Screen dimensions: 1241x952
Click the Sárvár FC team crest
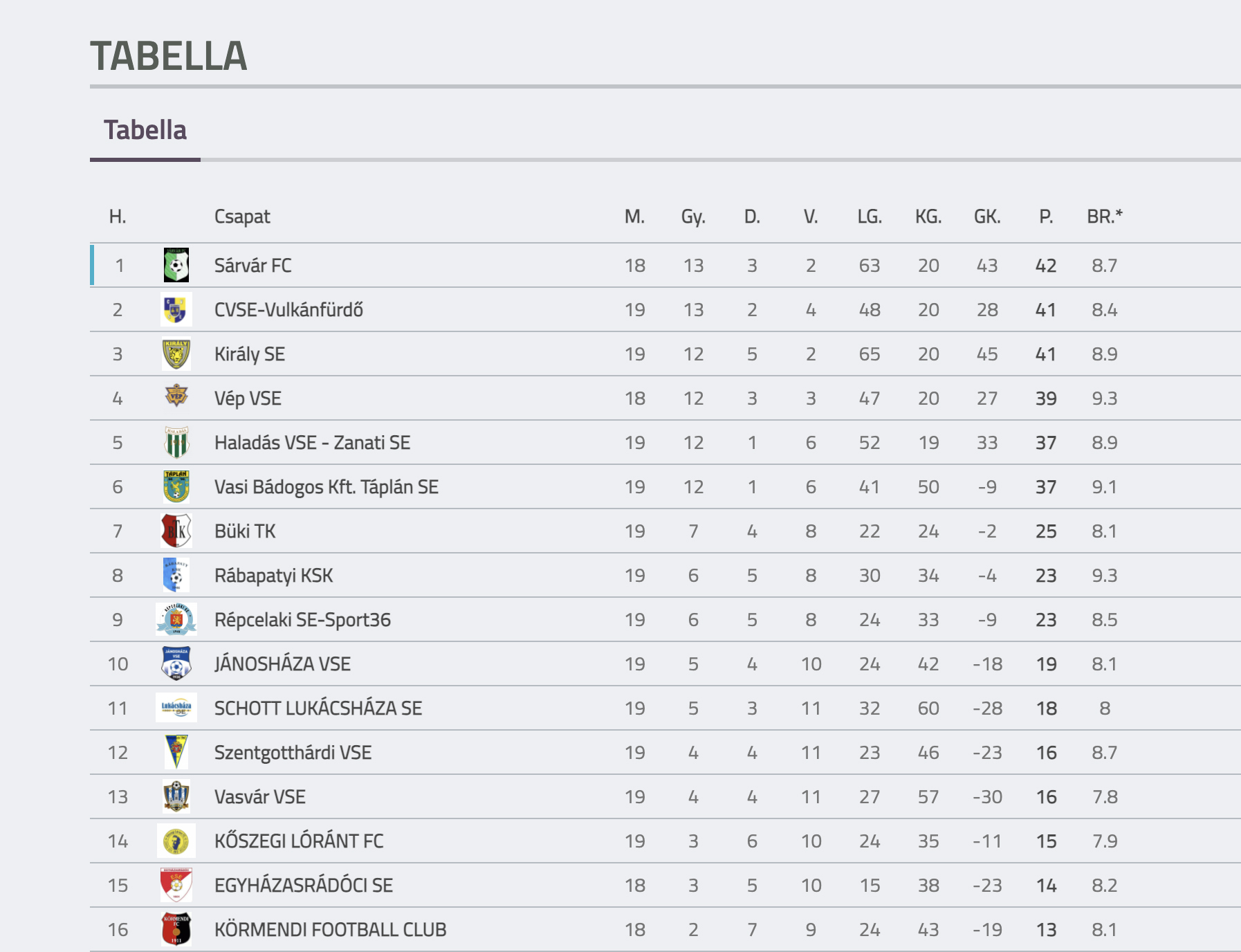tap(176, 265)
